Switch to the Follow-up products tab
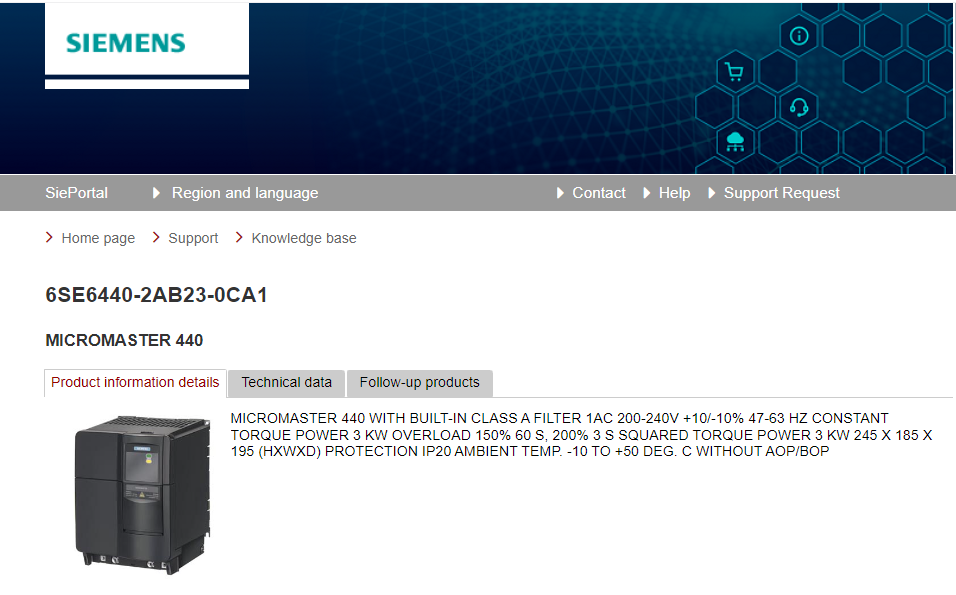Viewport: 956px width, 595px height. (x=419, y=383)
